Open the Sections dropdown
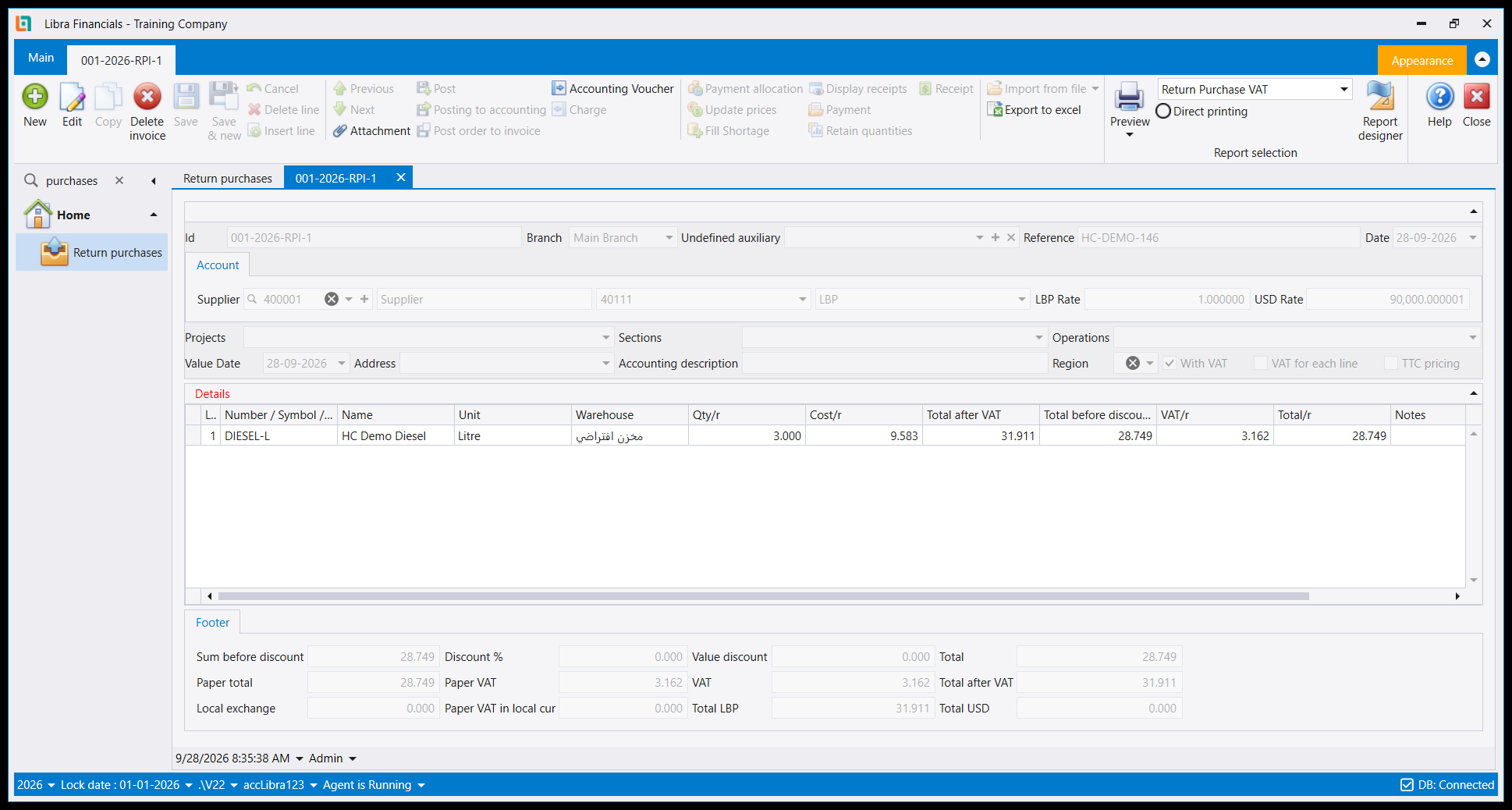Viewport: 1512px width, 810px height. (1039, 338)
